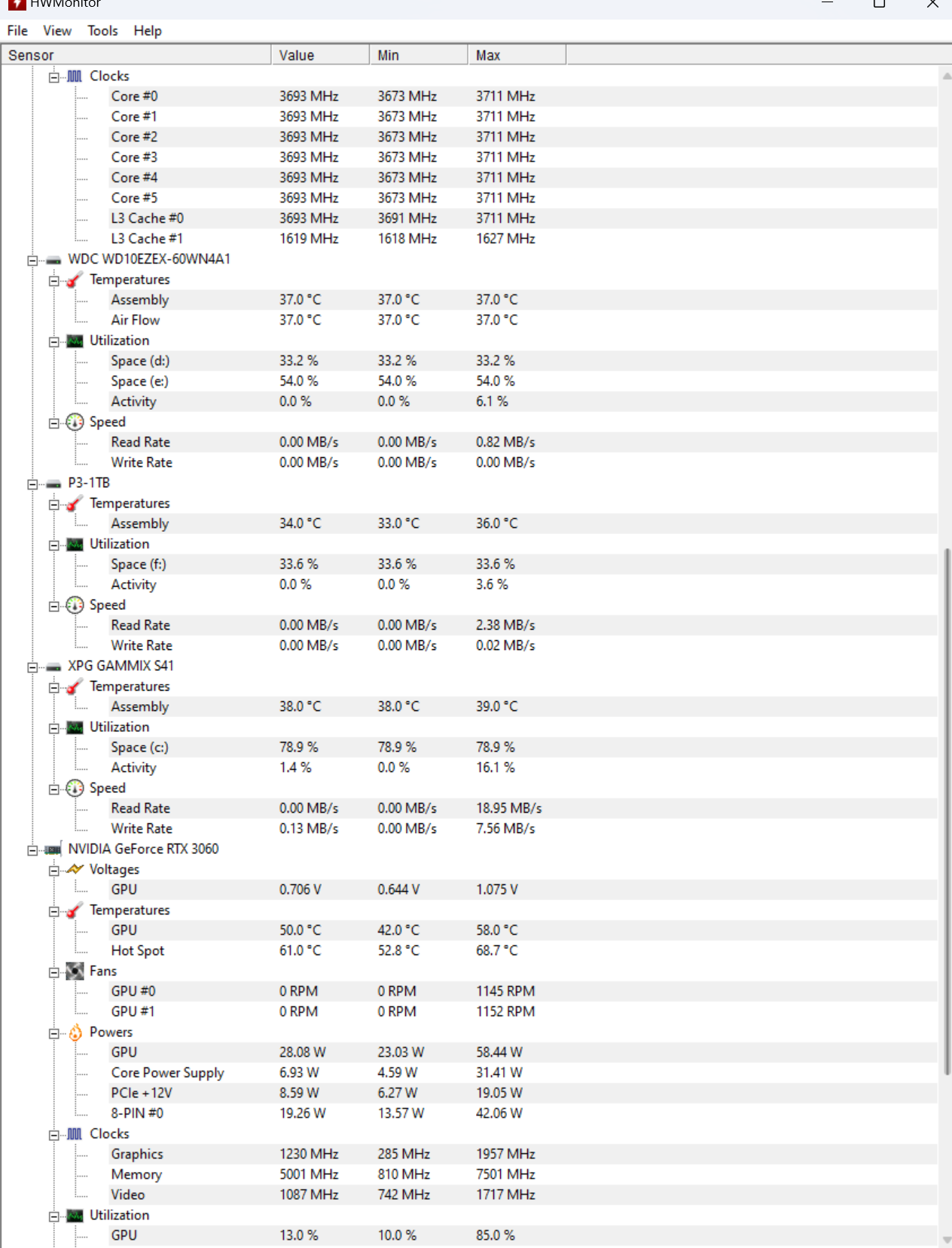The height and width of the screenshot is (1248, 952).
Task: Collapse the GPU Powers group
Action: pyautogui.click(x=53, y=1033)
